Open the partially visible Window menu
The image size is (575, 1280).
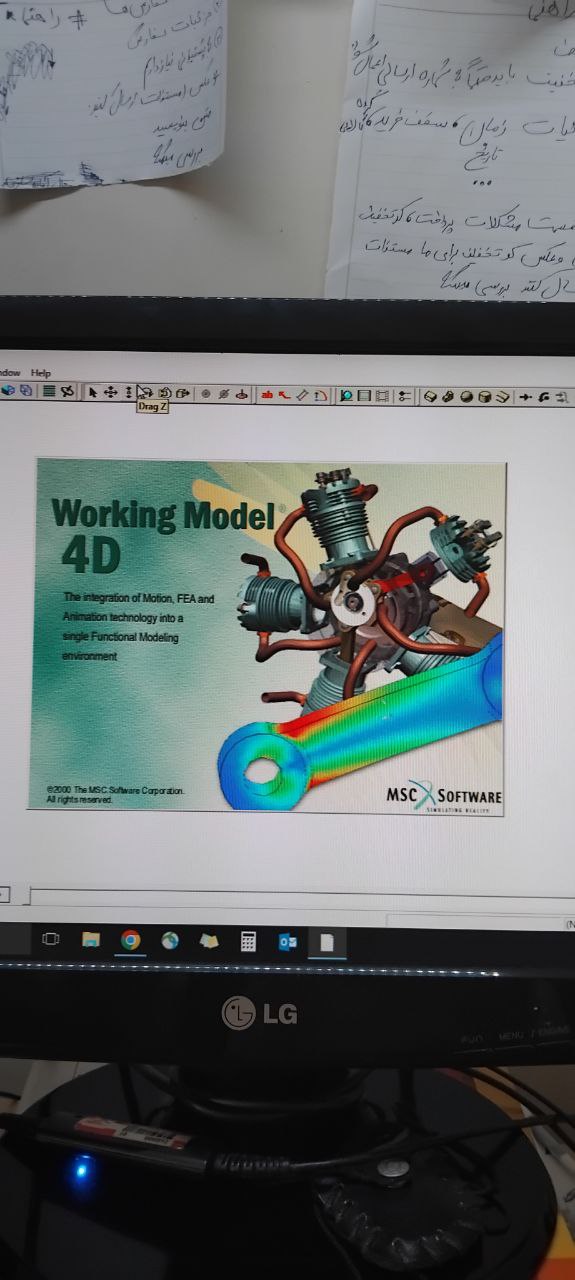click(x=9, y=373)
